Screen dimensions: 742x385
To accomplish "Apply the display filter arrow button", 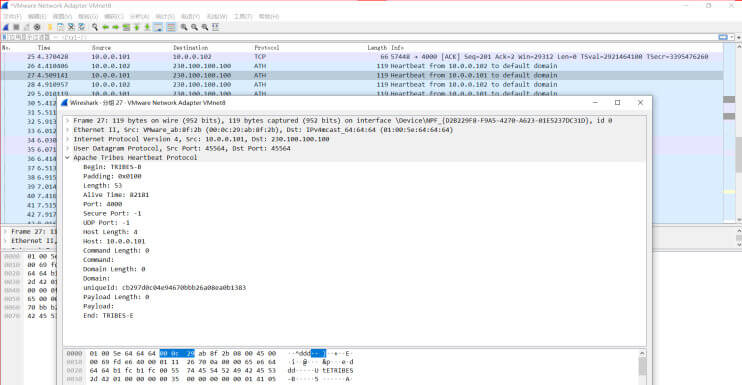I will (723, 37).
